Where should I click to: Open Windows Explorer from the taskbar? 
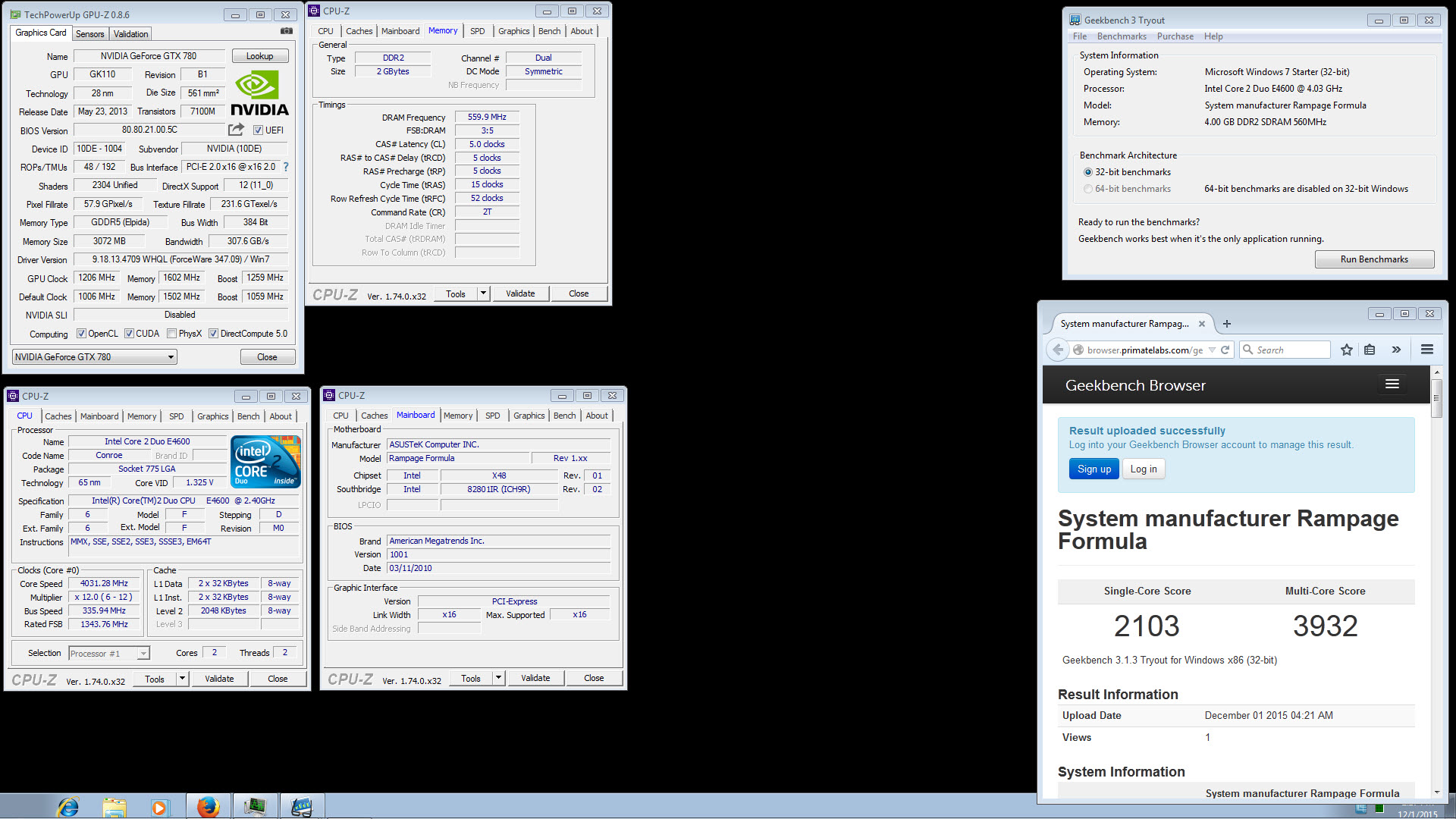click(x=115, y=807)
